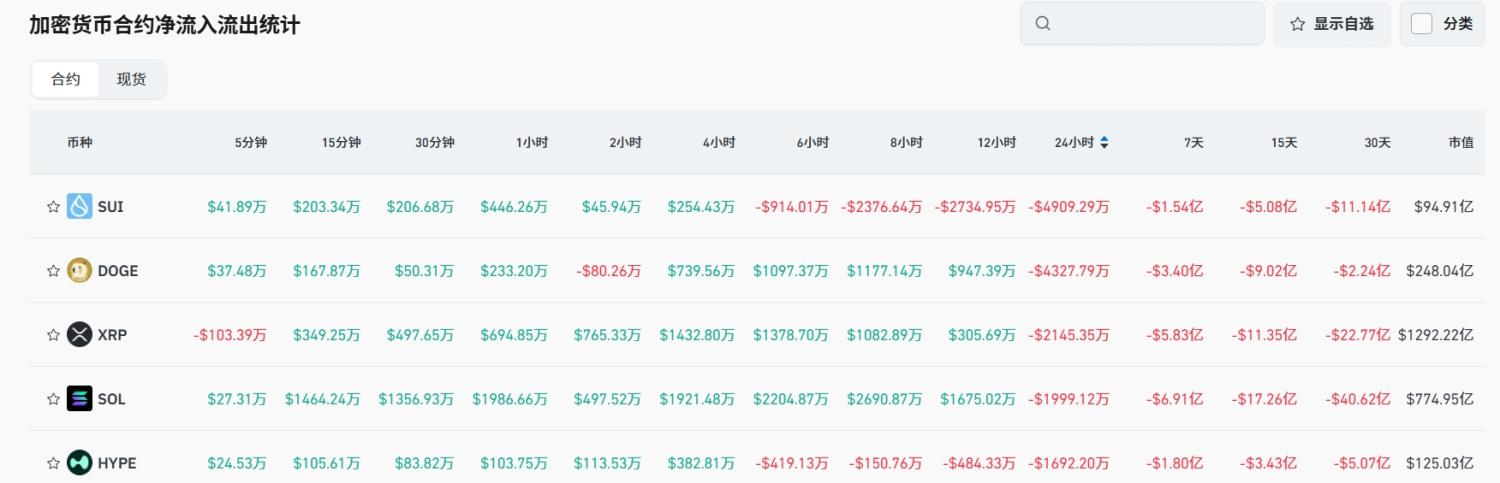Click the SOL coin logo icon
This screenshot has height=483, width=1500.
80,399
